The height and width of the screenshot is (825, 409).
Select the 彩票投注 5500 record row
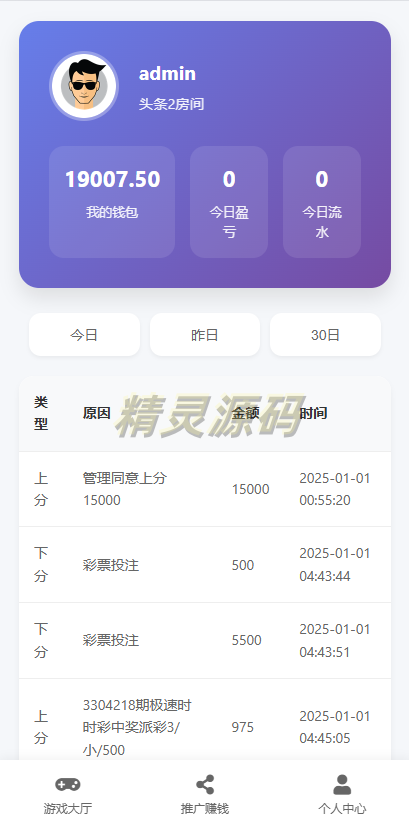pyautogui.click(x=205, y=641)
